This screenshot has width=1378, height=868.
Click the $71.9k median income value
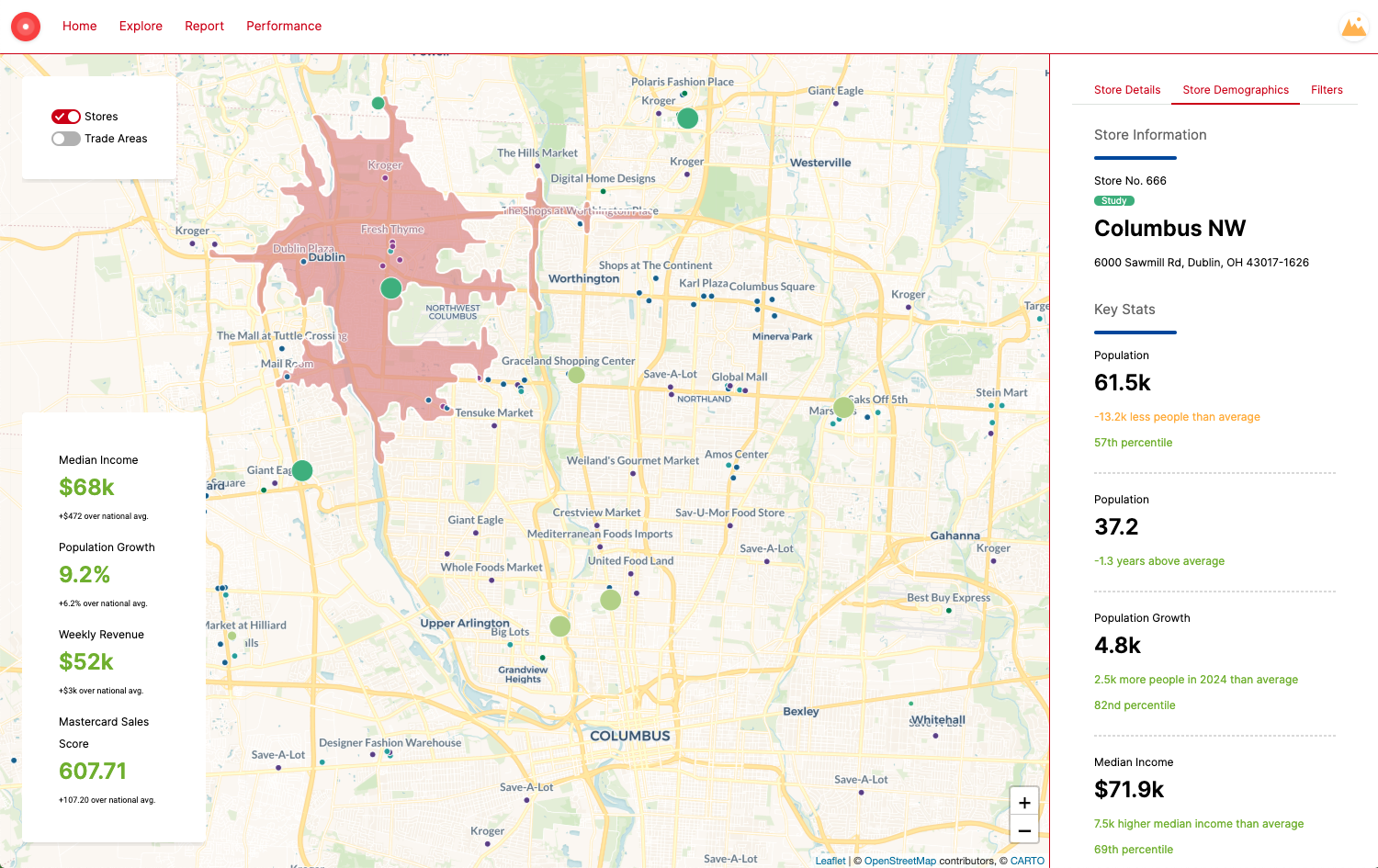(x=1129, y=790)
